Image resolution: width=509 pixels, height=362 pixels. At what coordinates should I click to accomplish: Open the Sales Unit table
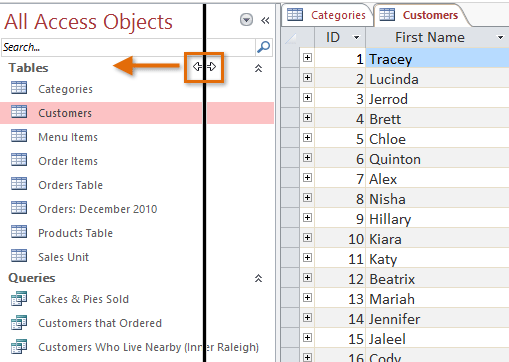tap(64, 257)
